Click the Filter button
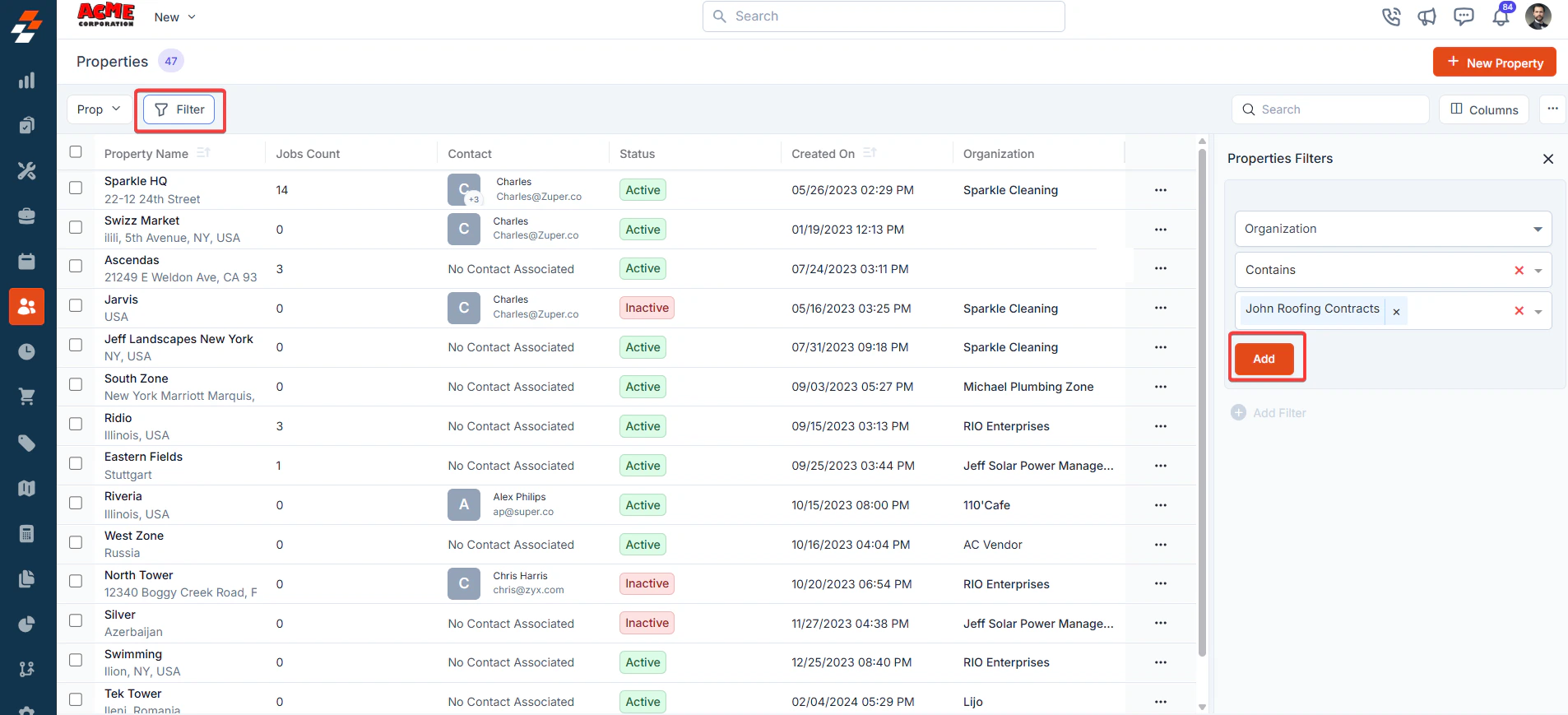 (179, 109)
